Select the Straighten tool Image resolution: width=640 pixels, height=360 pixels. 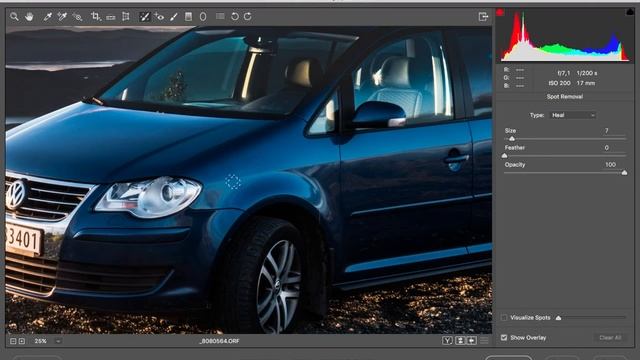click(x=111, y=17)
